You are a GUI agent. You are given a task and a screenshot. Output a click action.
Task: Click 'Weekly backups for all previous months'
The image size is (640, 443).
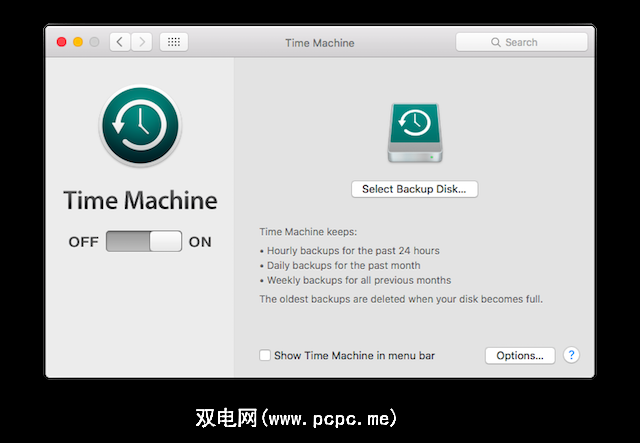pyautogui.click(x=359, y=280)
